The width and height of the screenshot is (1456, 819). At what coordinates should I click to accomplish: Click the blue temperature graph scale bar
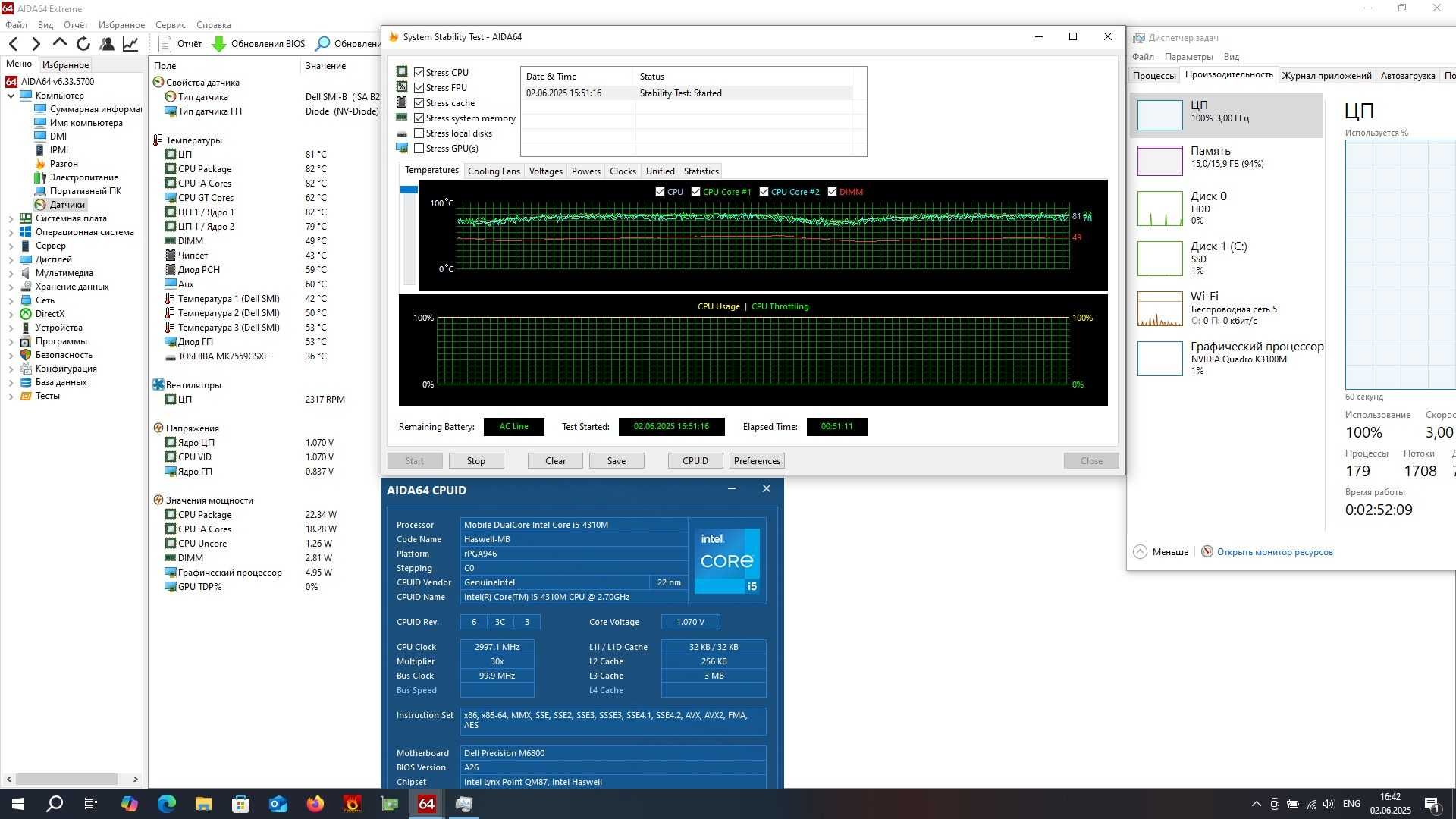tap(409, 190)
